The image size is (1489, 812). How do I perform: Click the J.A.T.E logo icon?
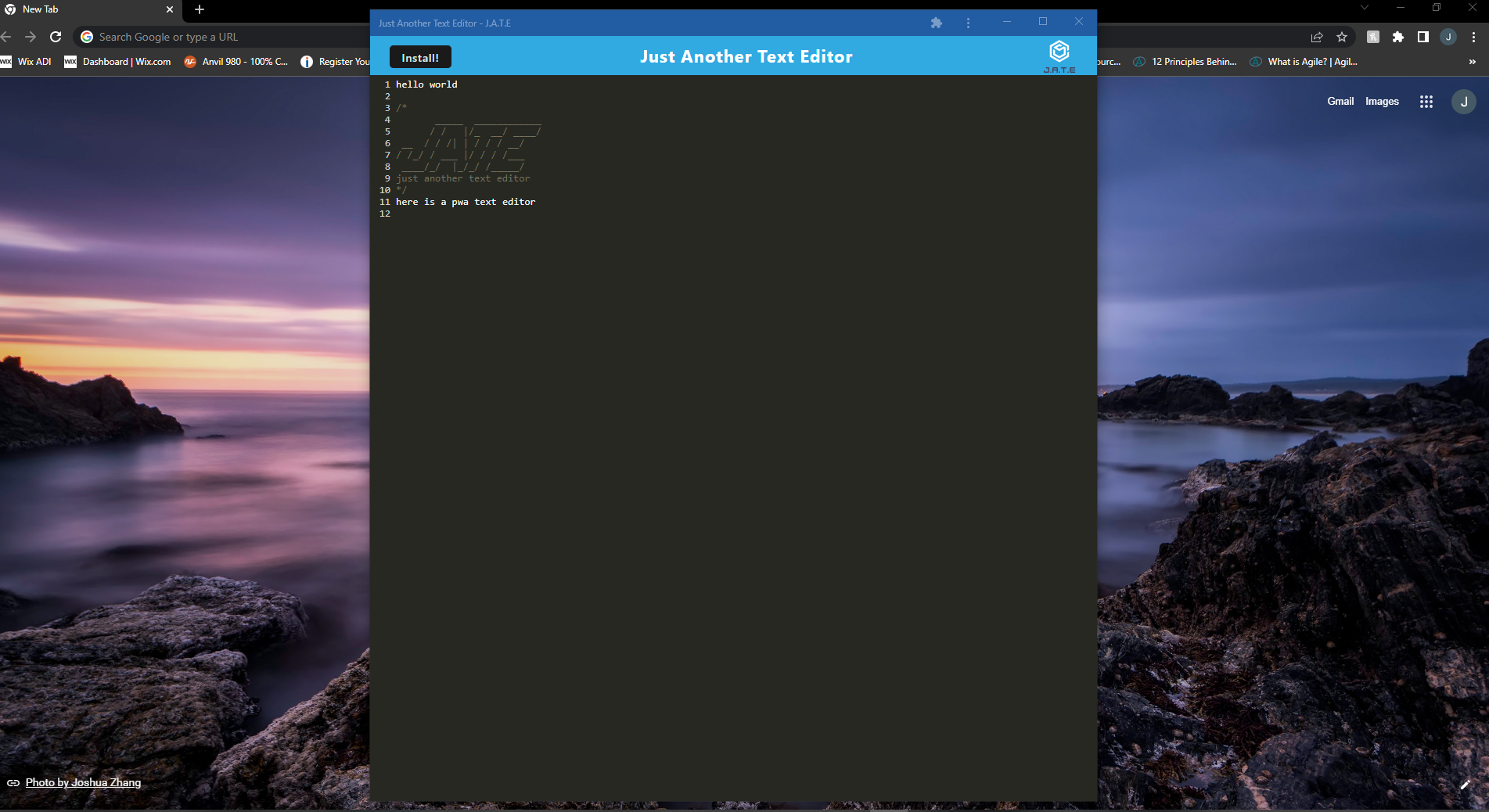point(1059,51)
